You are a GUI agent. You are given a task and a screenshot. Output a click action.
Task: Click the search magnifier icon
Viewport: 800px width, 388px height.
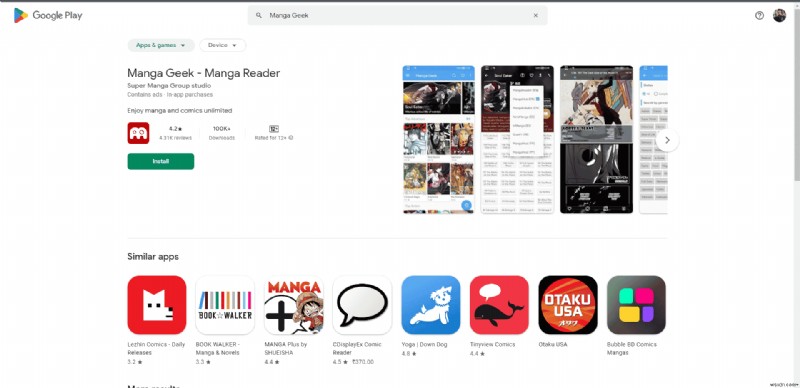coord(259,15)
